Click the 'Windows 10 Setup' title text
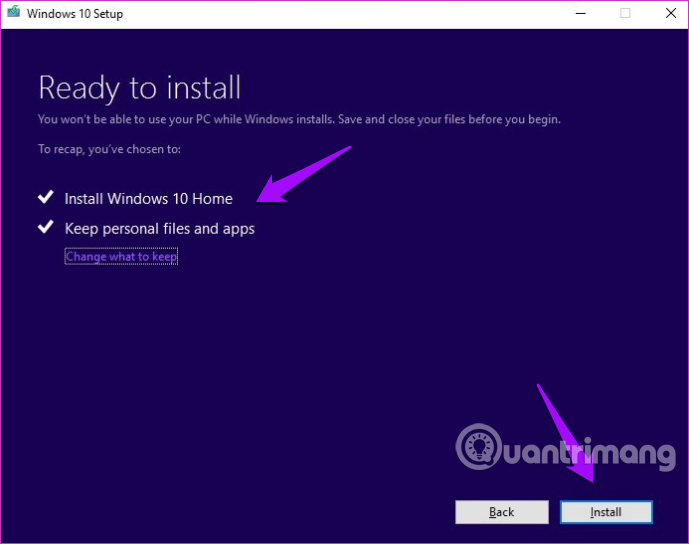 pos(75,14)
